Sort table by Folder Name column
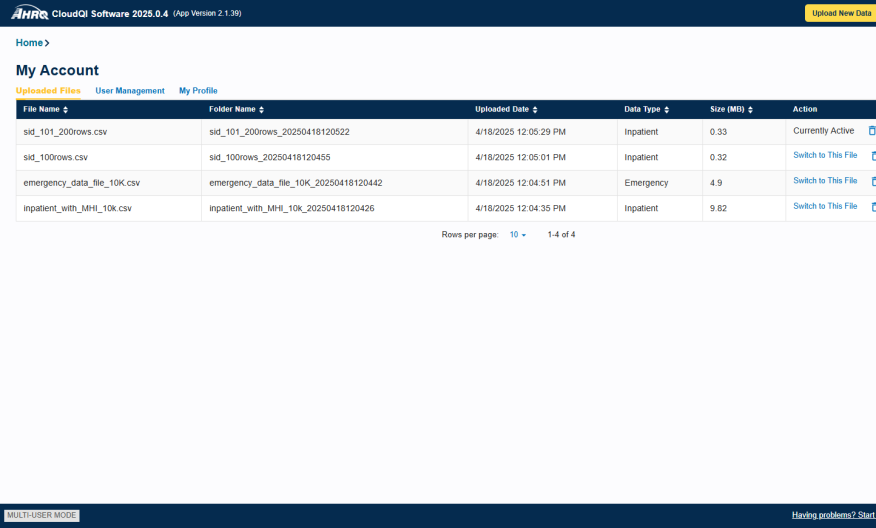This screenshot has height=528, width=876. (236, 109)
